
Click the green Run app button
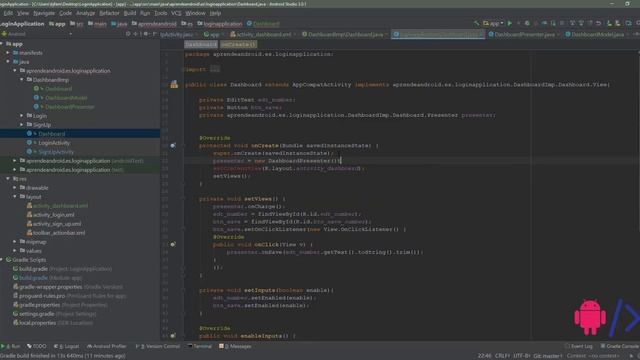[x=510, y=24]
